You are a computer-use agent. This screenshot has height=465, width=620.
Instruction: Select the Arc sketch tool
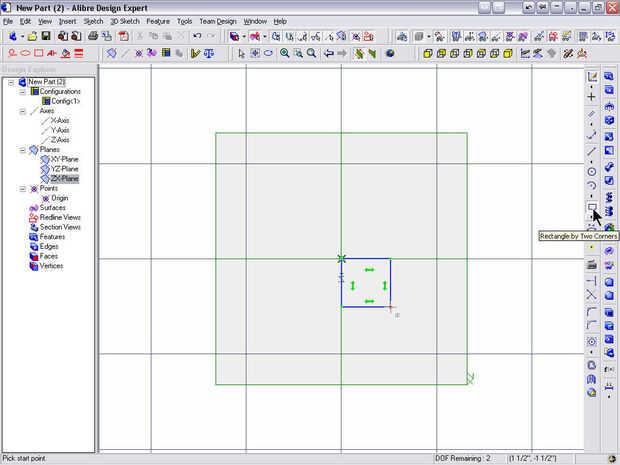click(x=592, y=185)
